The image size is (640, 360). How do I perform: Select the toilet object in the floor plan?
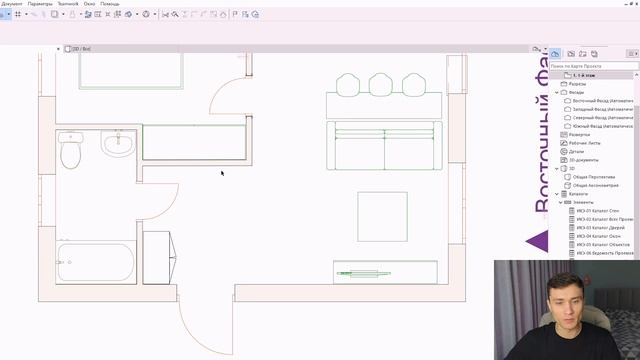point(71,150)
